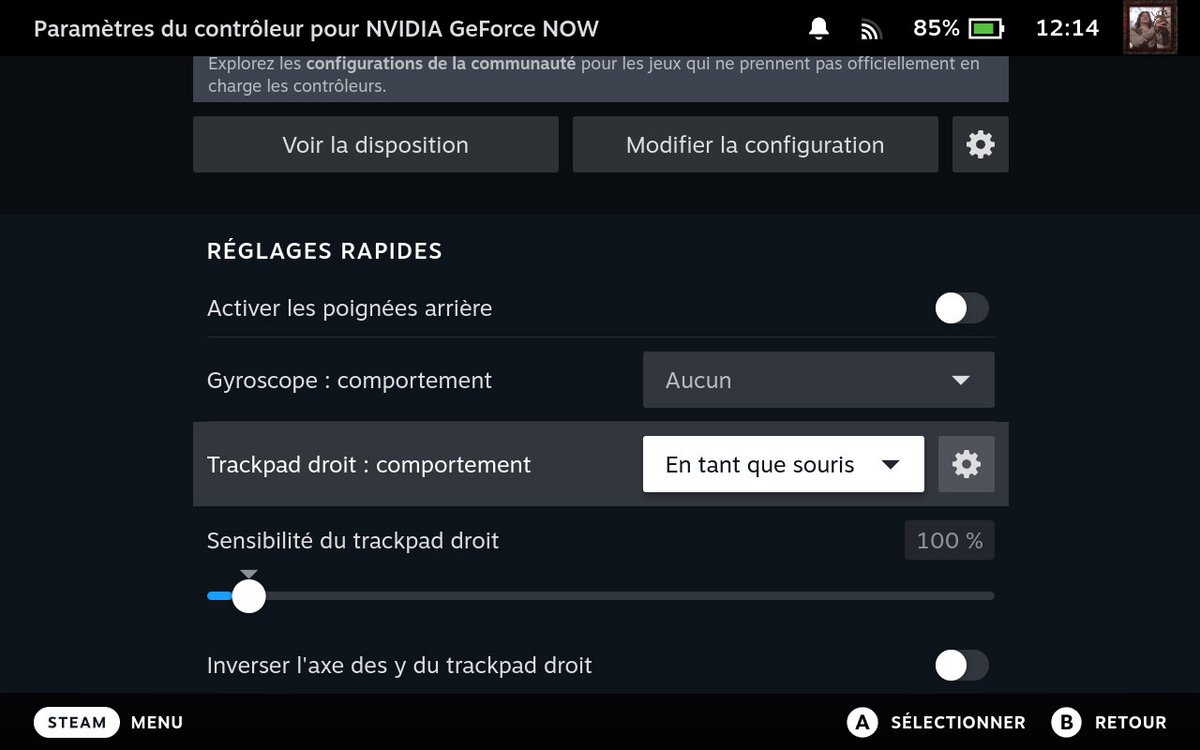Screen dimensions: 1200x750
Task: Click the 100 % sensitivity value field
Action: tap(949, 541)
